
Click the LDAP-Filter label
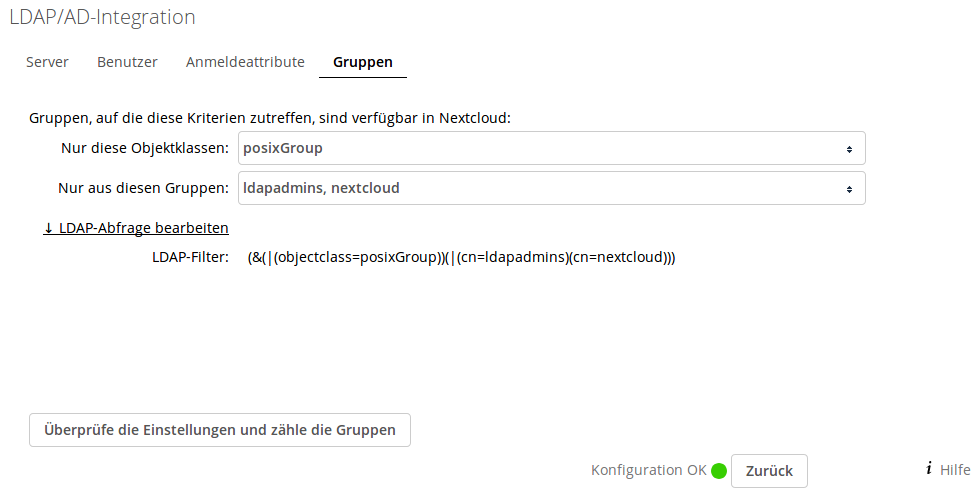pyautogui.click(x=191, y=257)
